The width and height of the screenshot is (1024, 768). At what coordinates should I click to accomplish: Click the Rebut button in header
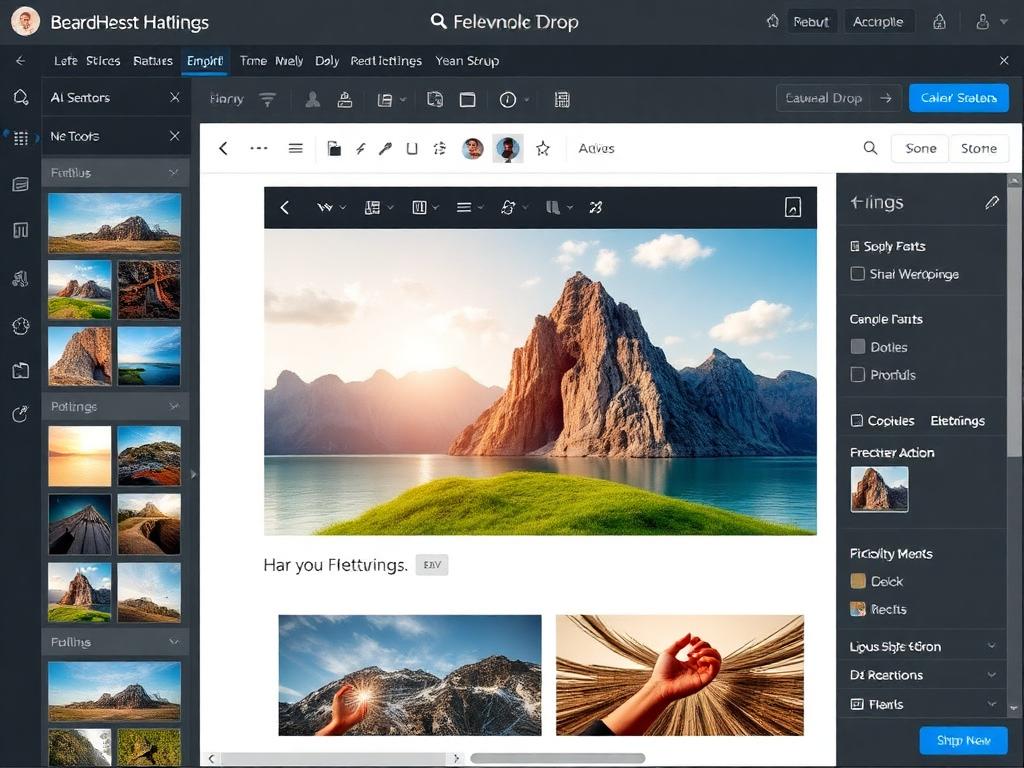coord(811,22)
